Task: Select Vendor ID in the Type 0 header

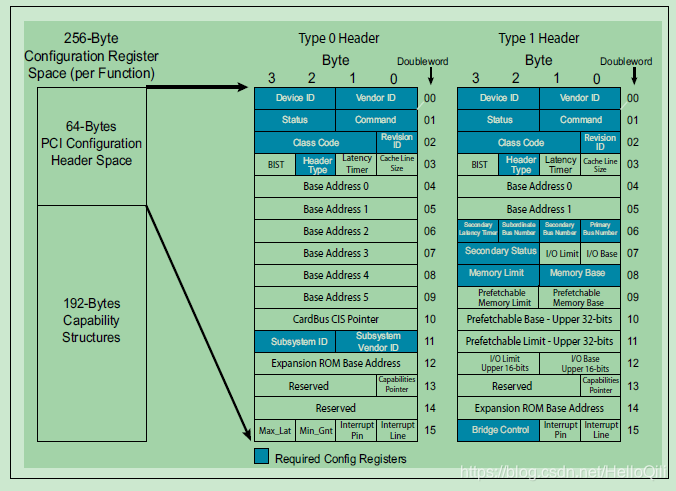Action: 376,98
